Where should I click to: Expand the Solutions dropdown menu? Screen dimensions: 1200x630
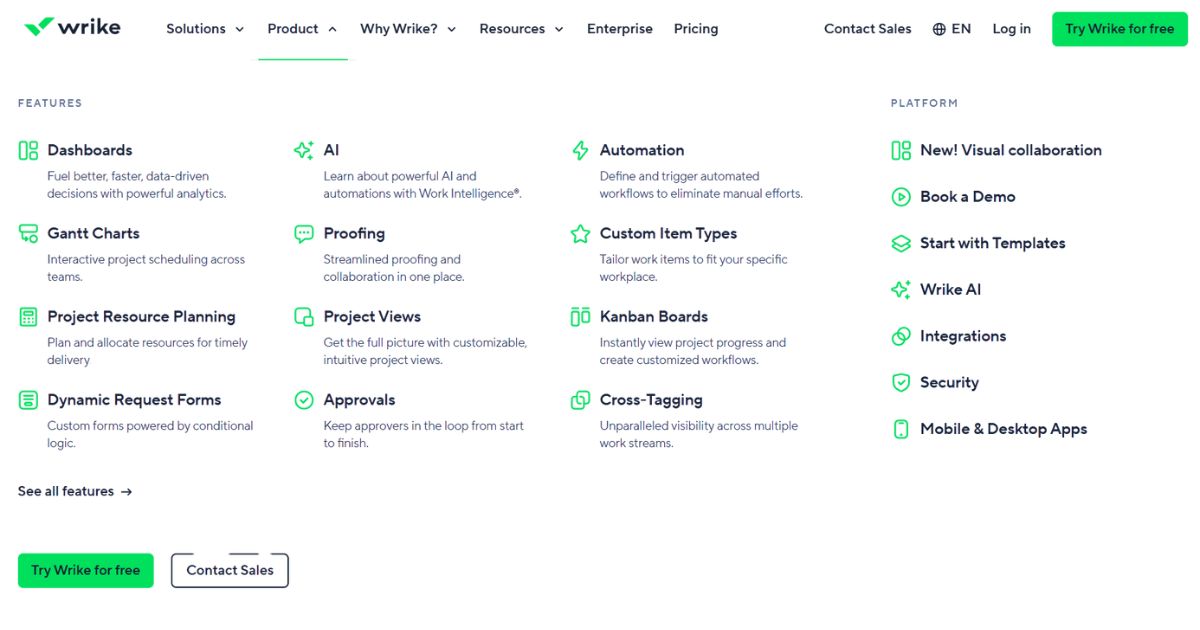pyautogui.click(x=205, y=29)
